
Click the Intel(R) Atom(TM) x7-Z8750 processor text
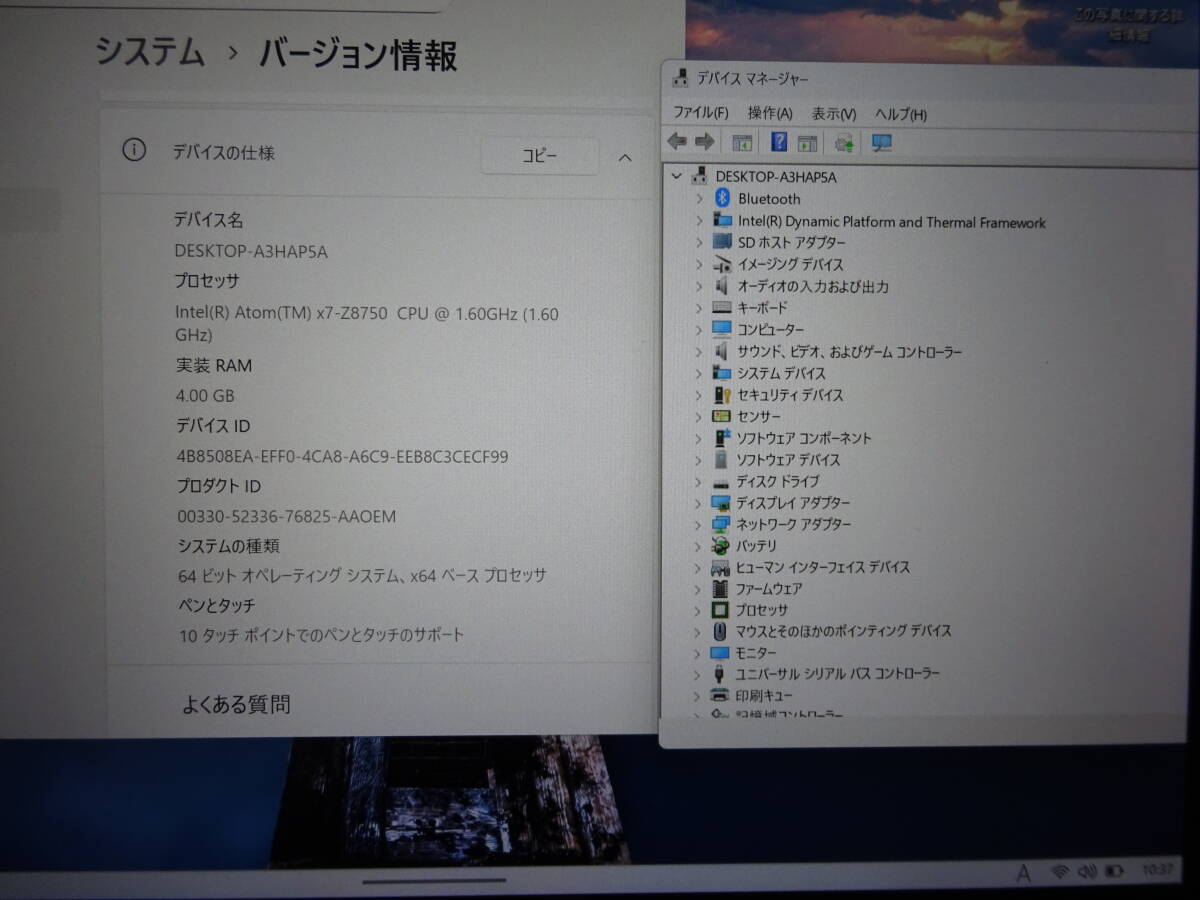[367, 324]
